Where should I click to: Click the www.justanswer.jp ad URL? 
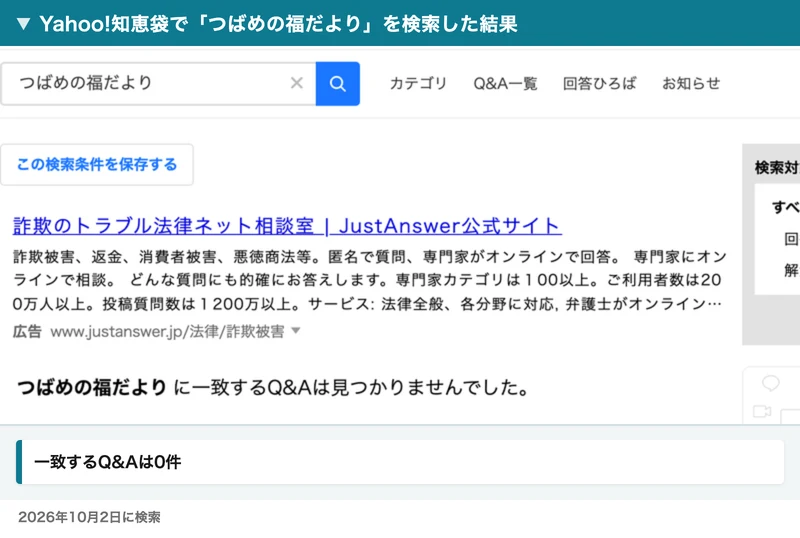[x=167, y=332]
